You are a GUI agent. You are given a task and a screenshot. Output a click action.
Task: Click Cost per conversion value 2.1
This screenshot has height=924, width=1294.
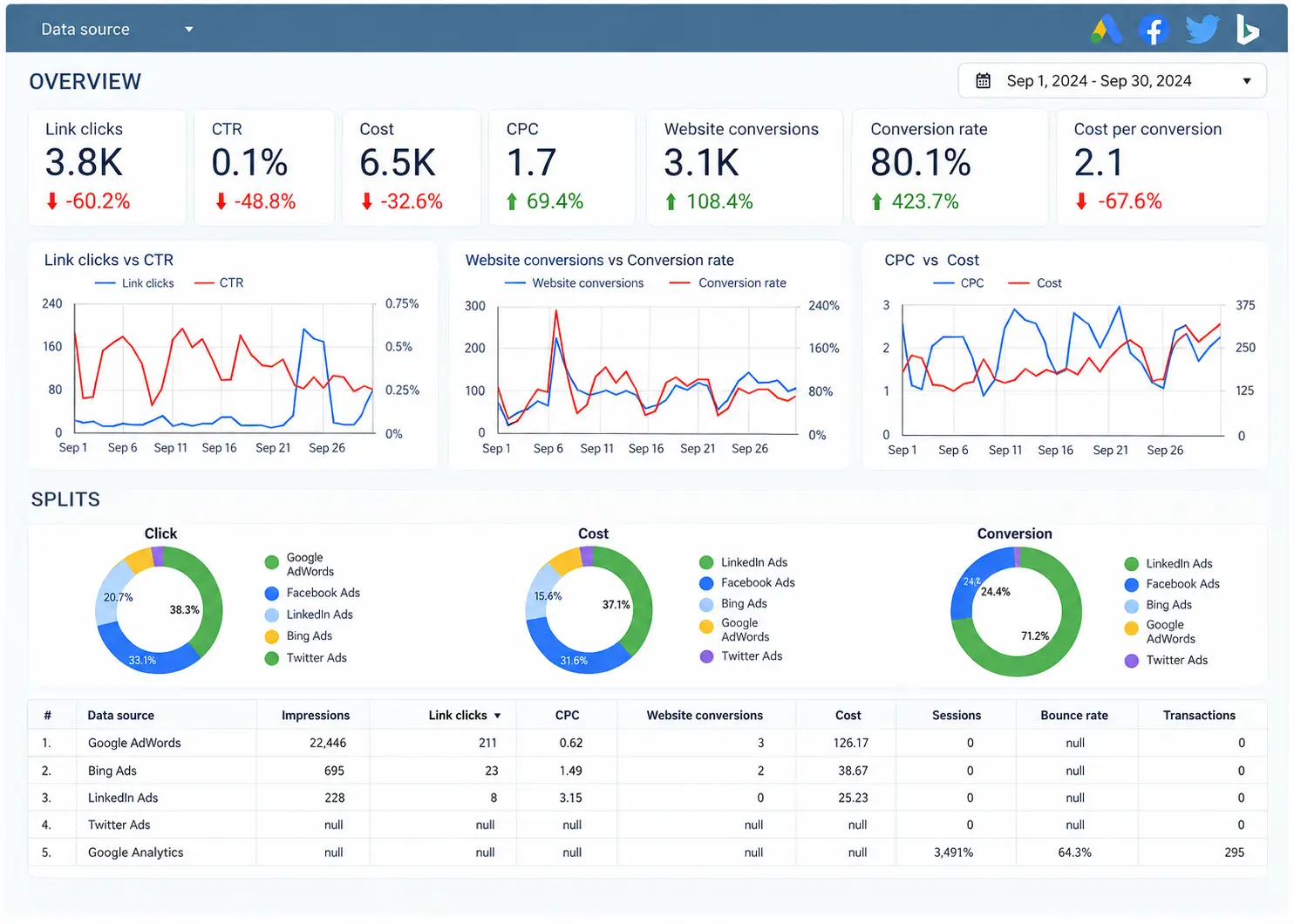tap(1099, 163)
